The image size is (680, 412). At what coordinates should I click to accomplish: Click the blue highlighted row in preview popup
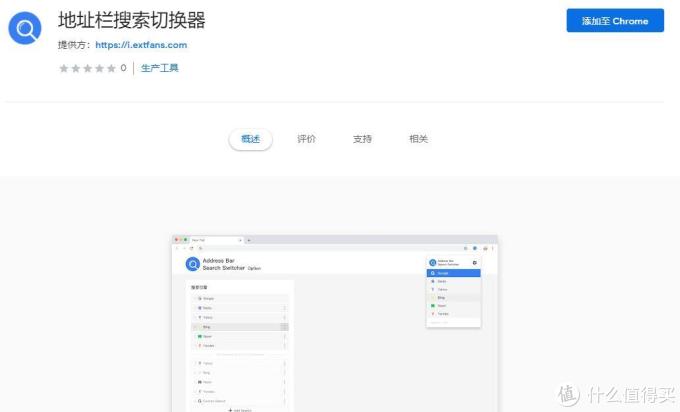click(454, 273)
